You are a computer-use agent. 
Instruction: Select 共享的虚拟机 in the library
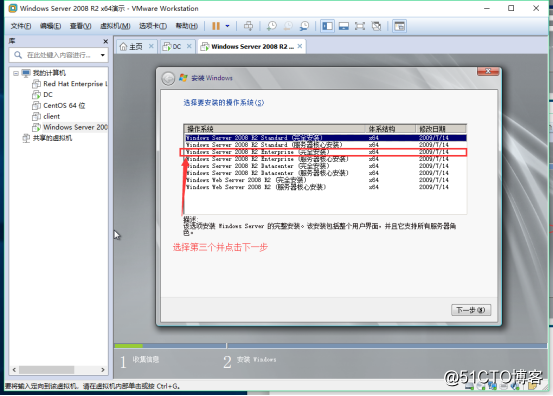point(52,138)
